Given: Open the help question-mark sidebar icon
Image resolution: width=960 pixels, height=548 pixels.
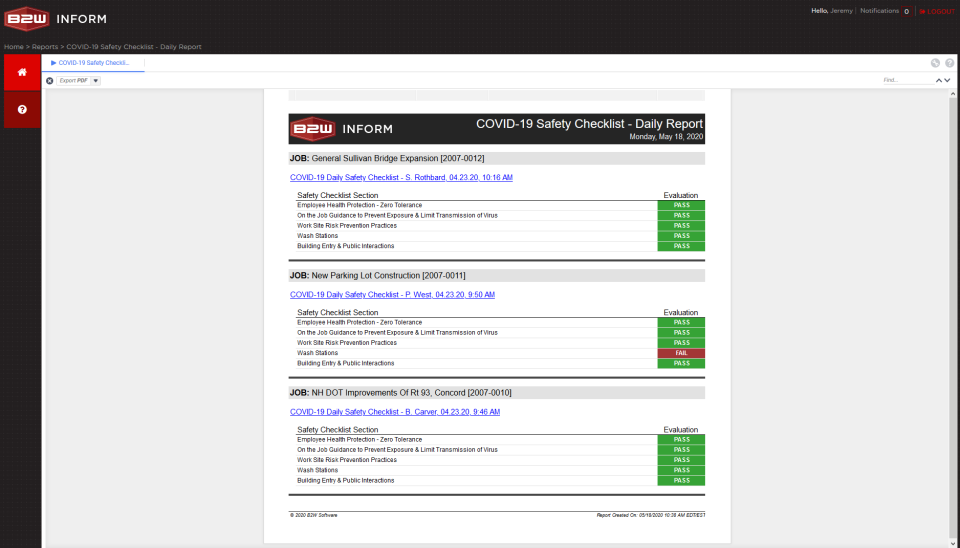Looking at the screenshot, I should tap(22, 110).
